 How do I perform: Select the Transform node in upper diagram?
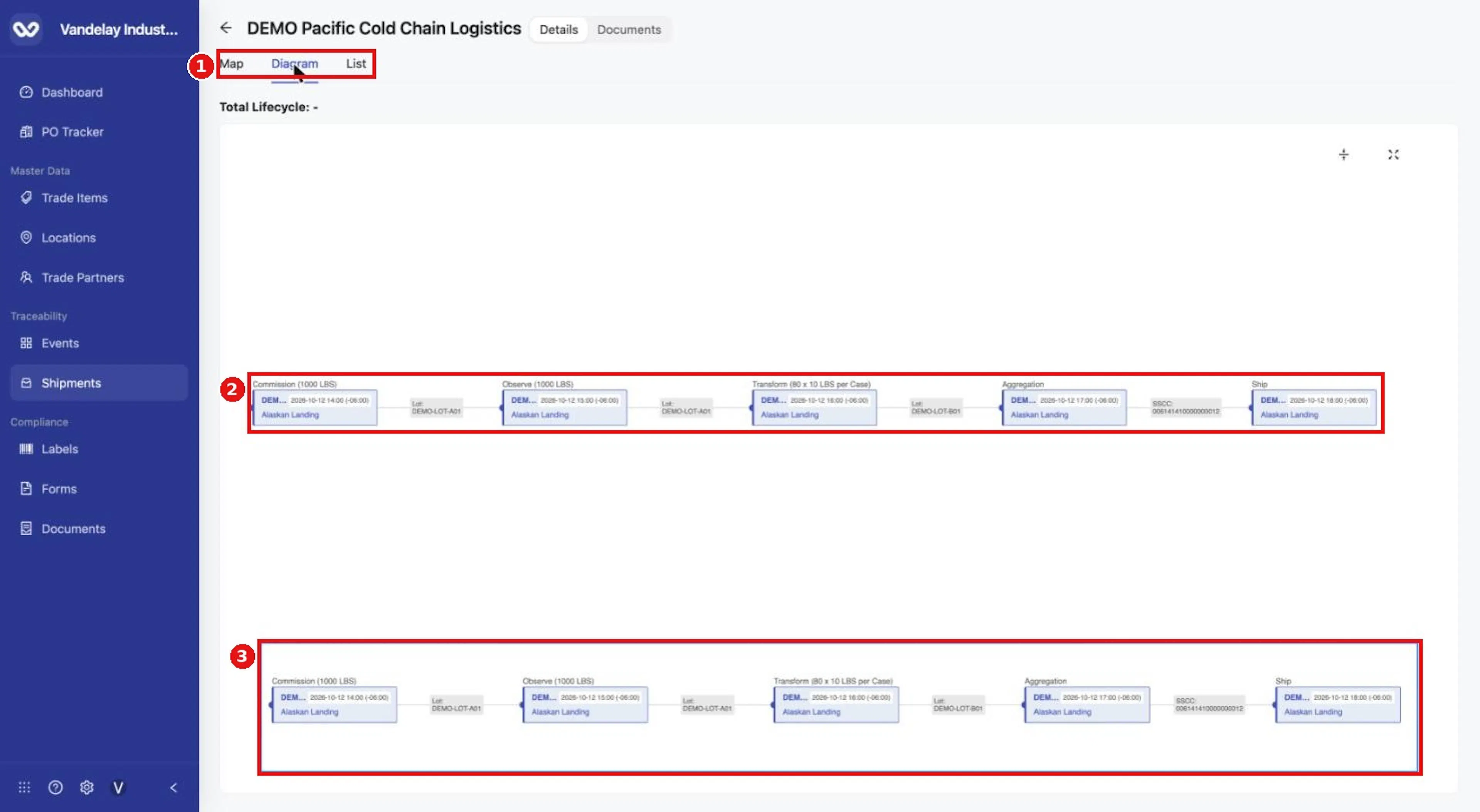click(x=814, y=407)
